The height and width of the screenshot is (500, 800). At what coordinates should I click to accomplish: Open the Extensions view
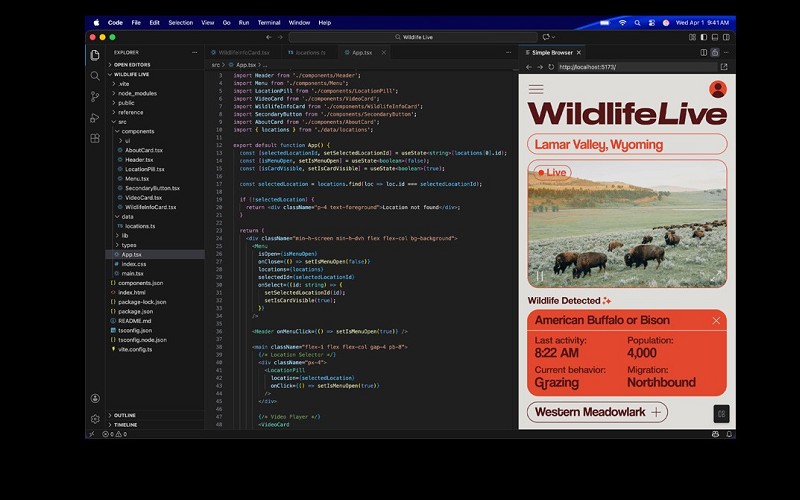click(x=95, y=138)
